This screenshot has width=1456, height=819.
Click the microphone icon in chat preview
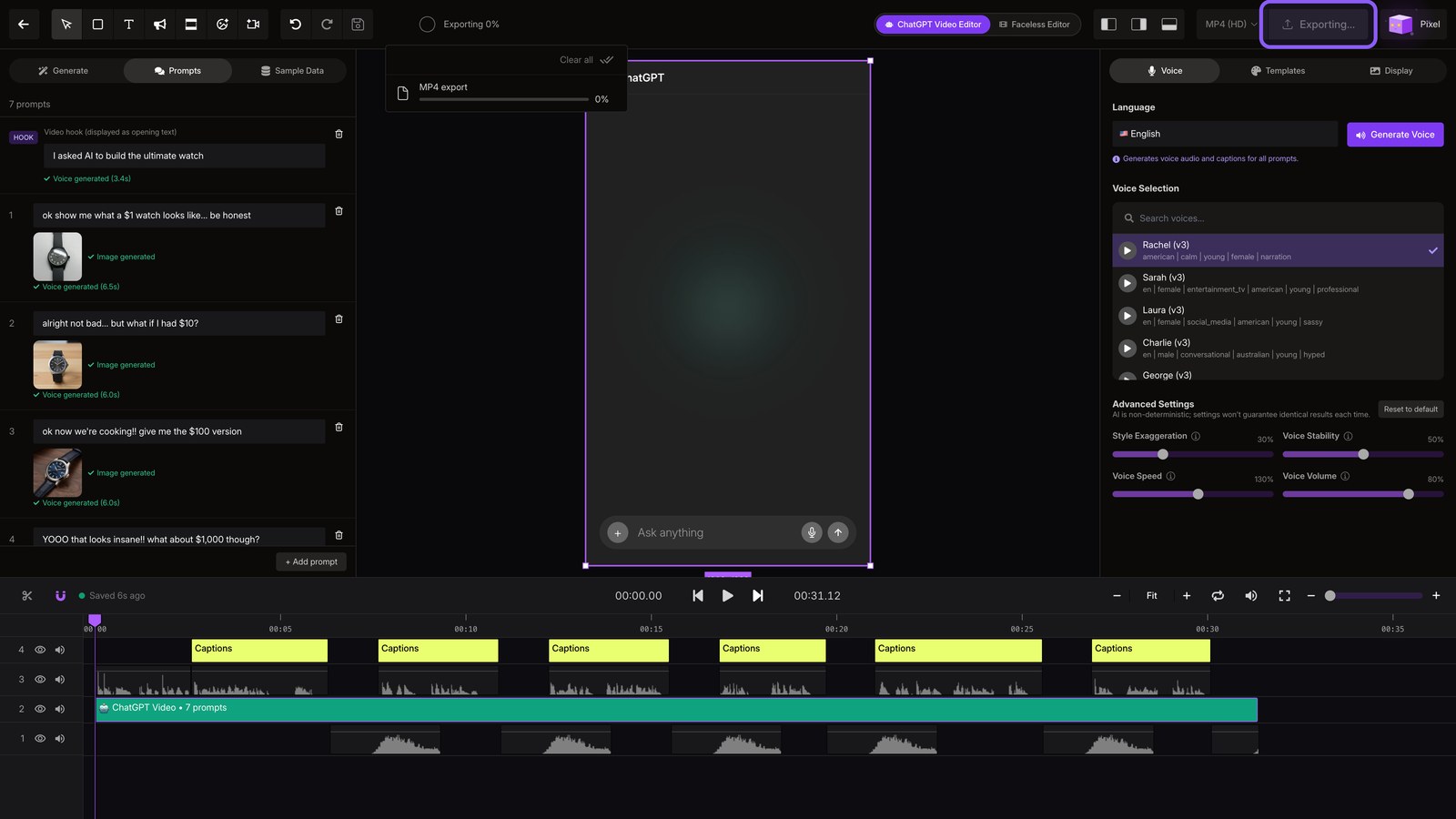(812, 532)
